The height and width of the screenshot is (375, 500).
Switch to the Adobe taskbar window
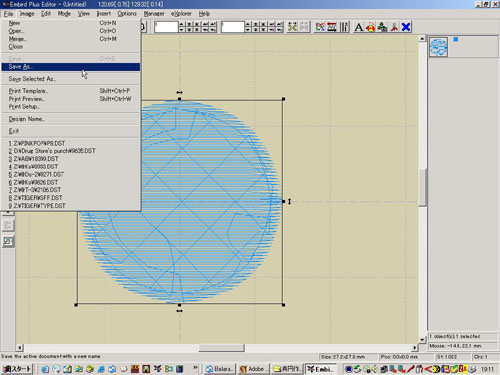pyautogui.click(x=254, y=369)
